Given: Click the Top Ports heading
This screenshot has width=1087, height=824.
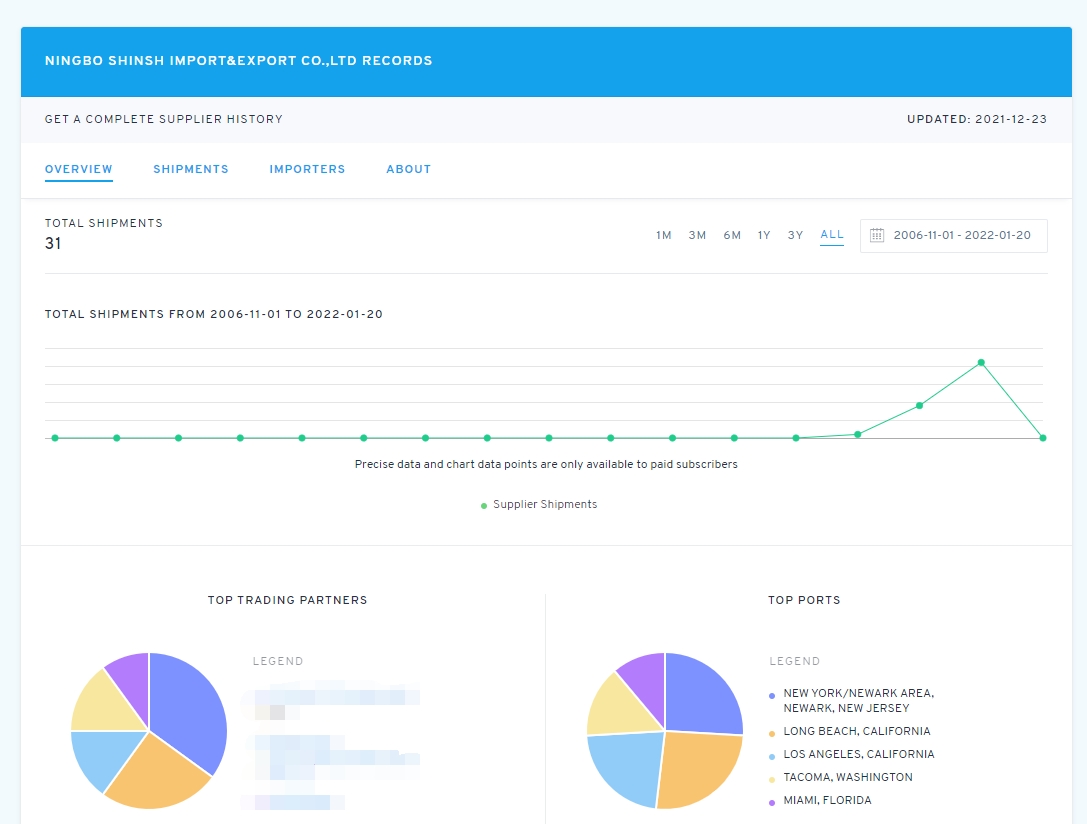Looking at the screenshot, I should point(804,600).
